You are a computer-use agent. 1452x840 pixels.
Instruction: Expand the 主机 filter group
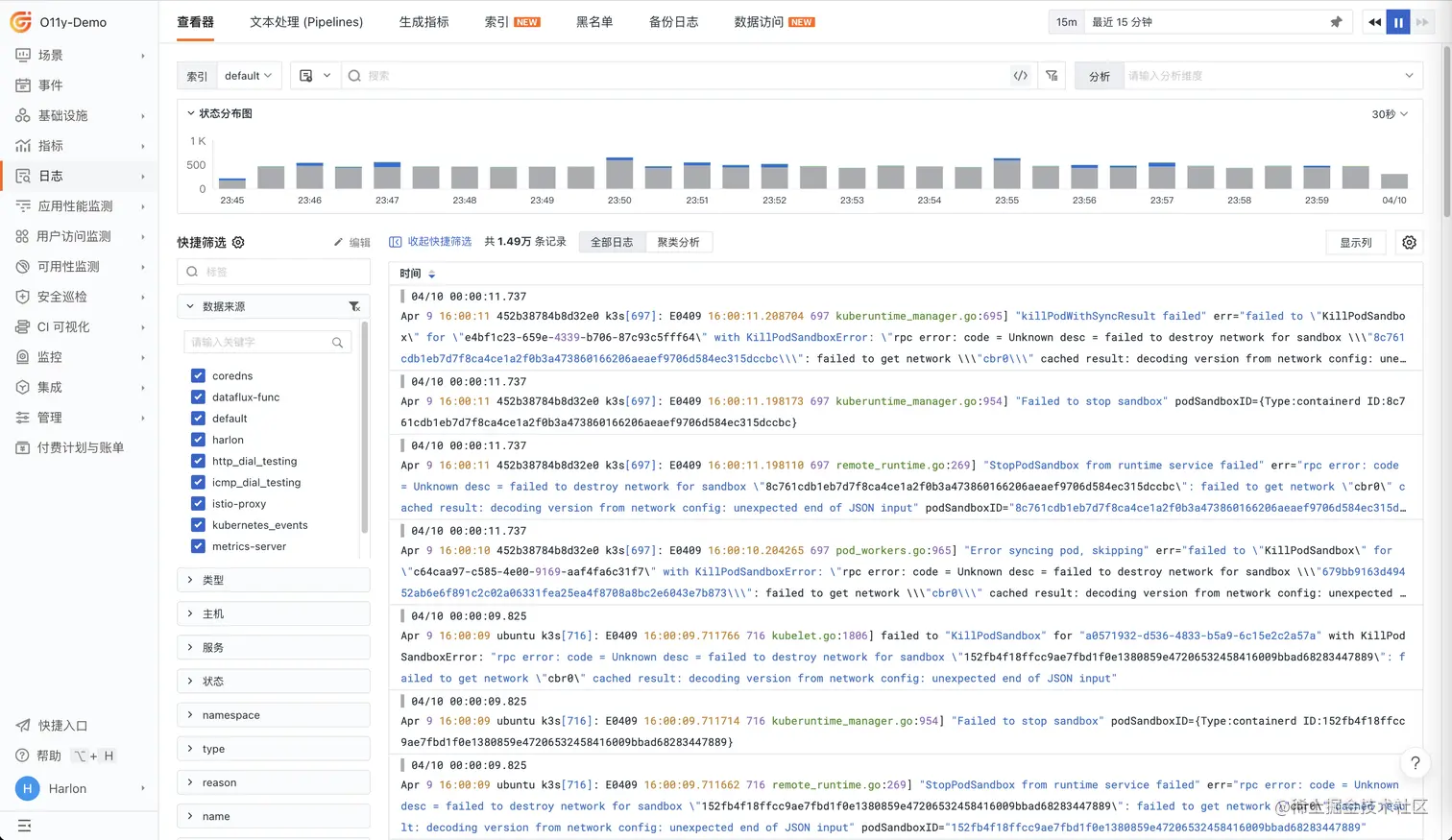pyautogui.click(x=274, y=613)
